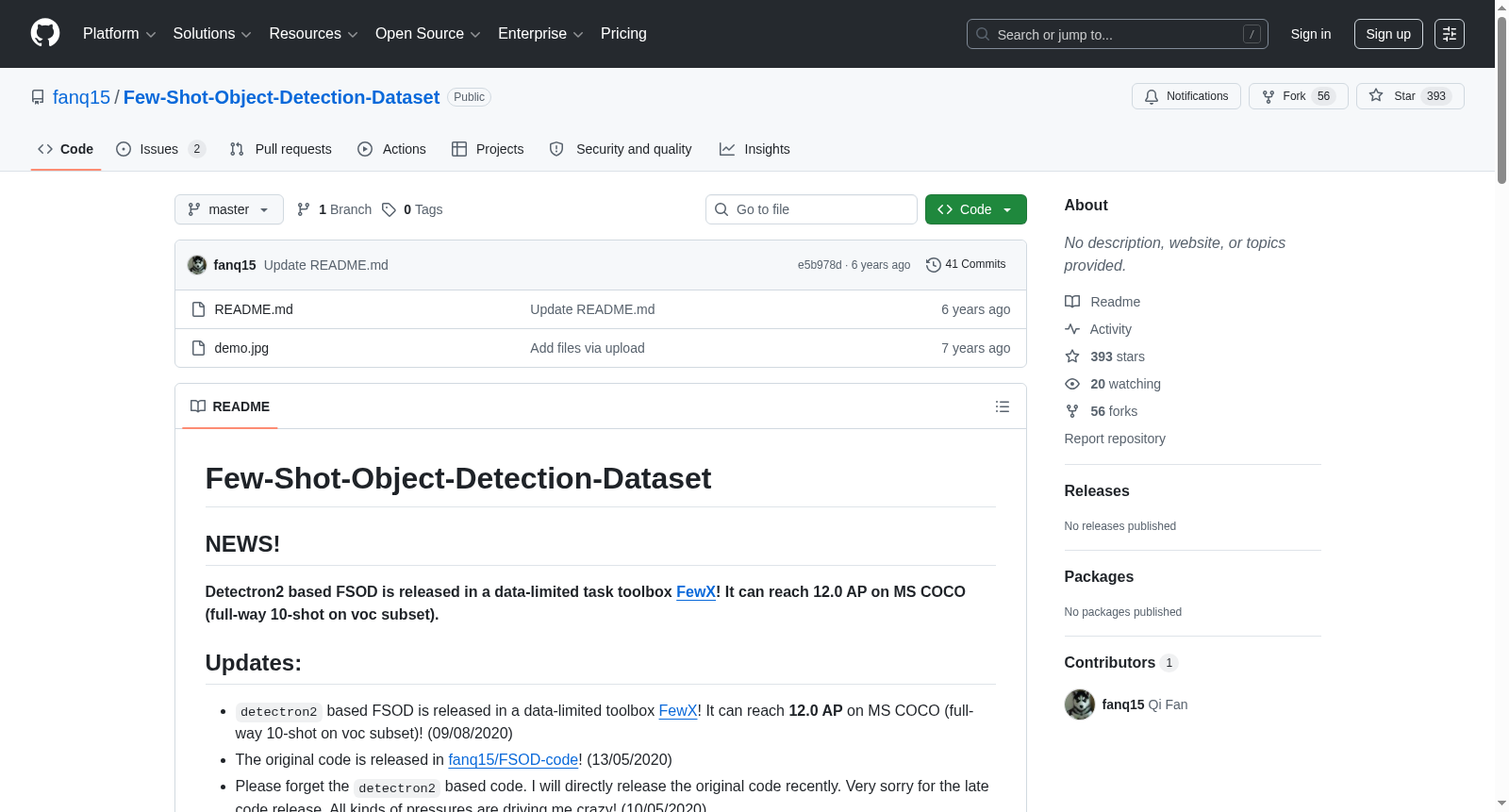Viewport: 1509px width, 812px height.
Task: Switch to the Projects tab
Action: [488, 149]
